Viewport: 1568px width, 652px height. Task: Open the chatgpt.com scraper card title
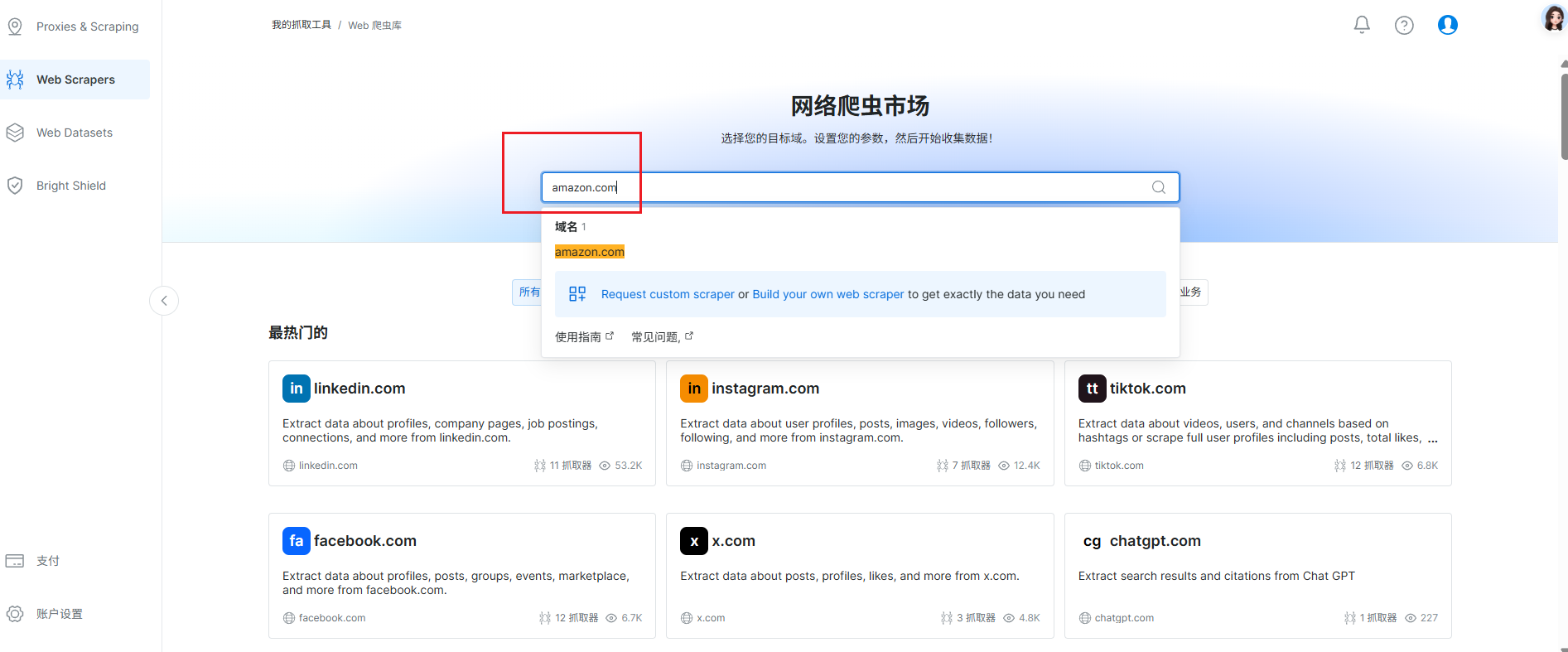1155,541
